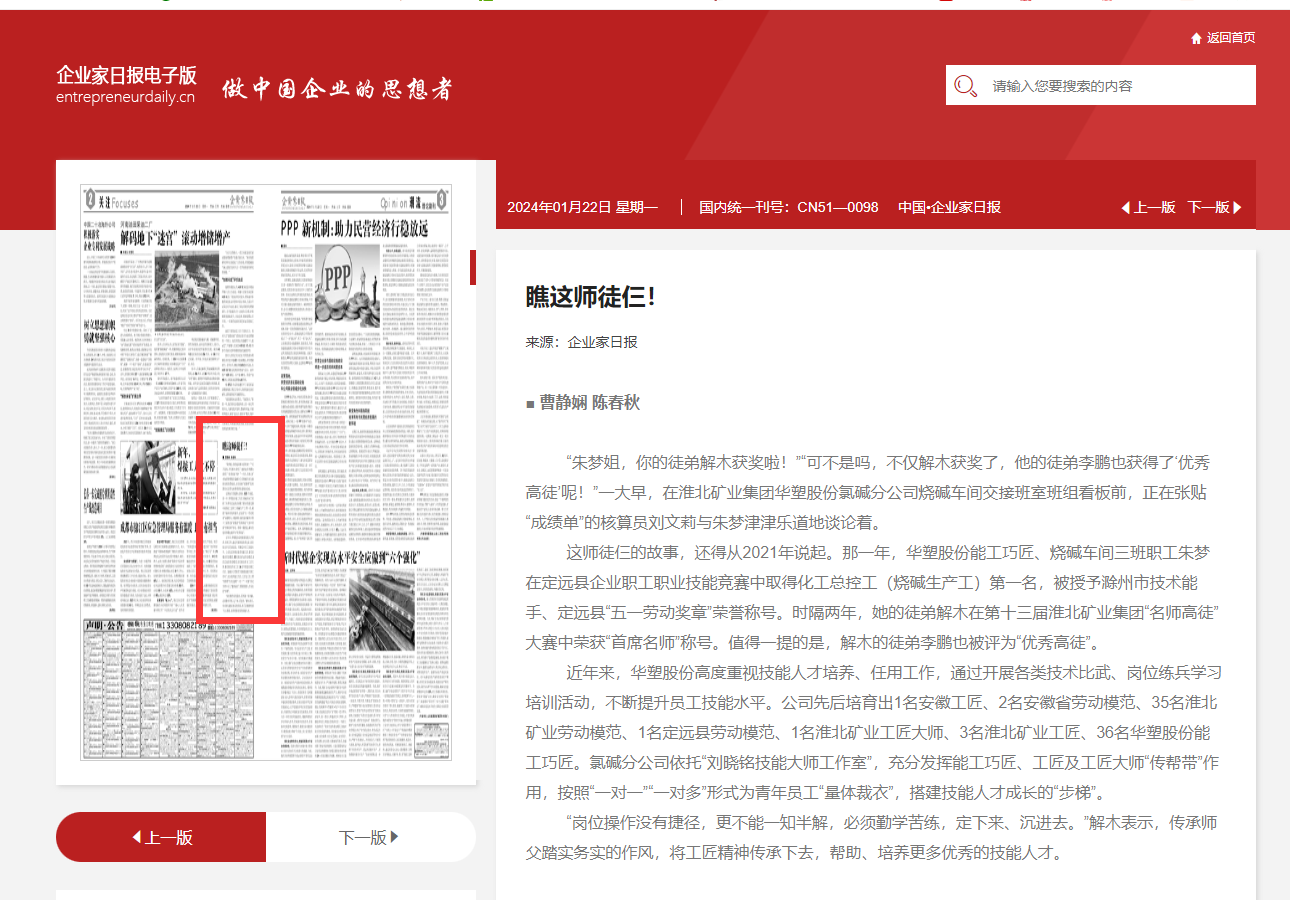Click the right arrow beside top 下一版
The height and width of the screenshot is (900, 1290).
[x=1237, y=207]
